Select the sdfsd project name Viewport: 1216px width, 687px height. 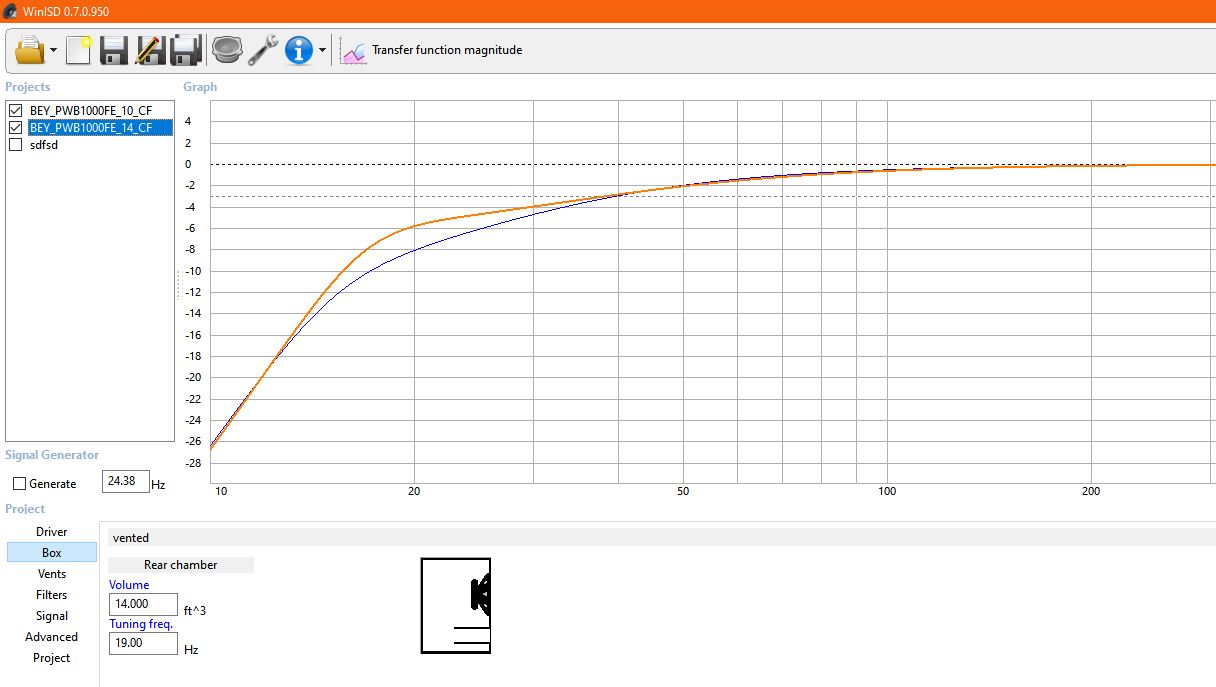(44, 145)
